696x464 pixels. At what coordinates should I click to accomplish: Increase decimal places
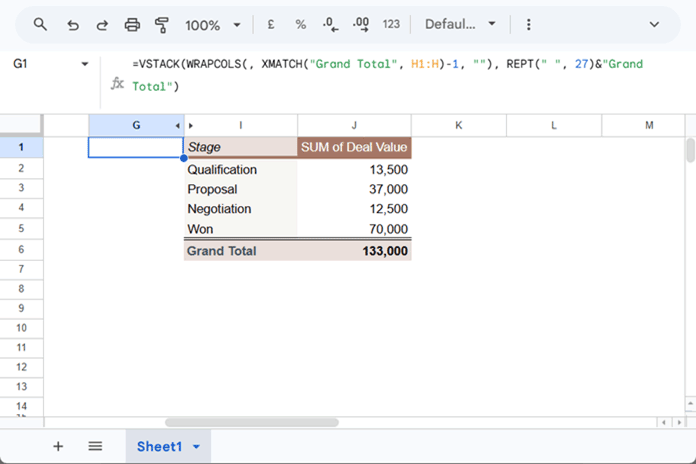(x=361, y=24)
